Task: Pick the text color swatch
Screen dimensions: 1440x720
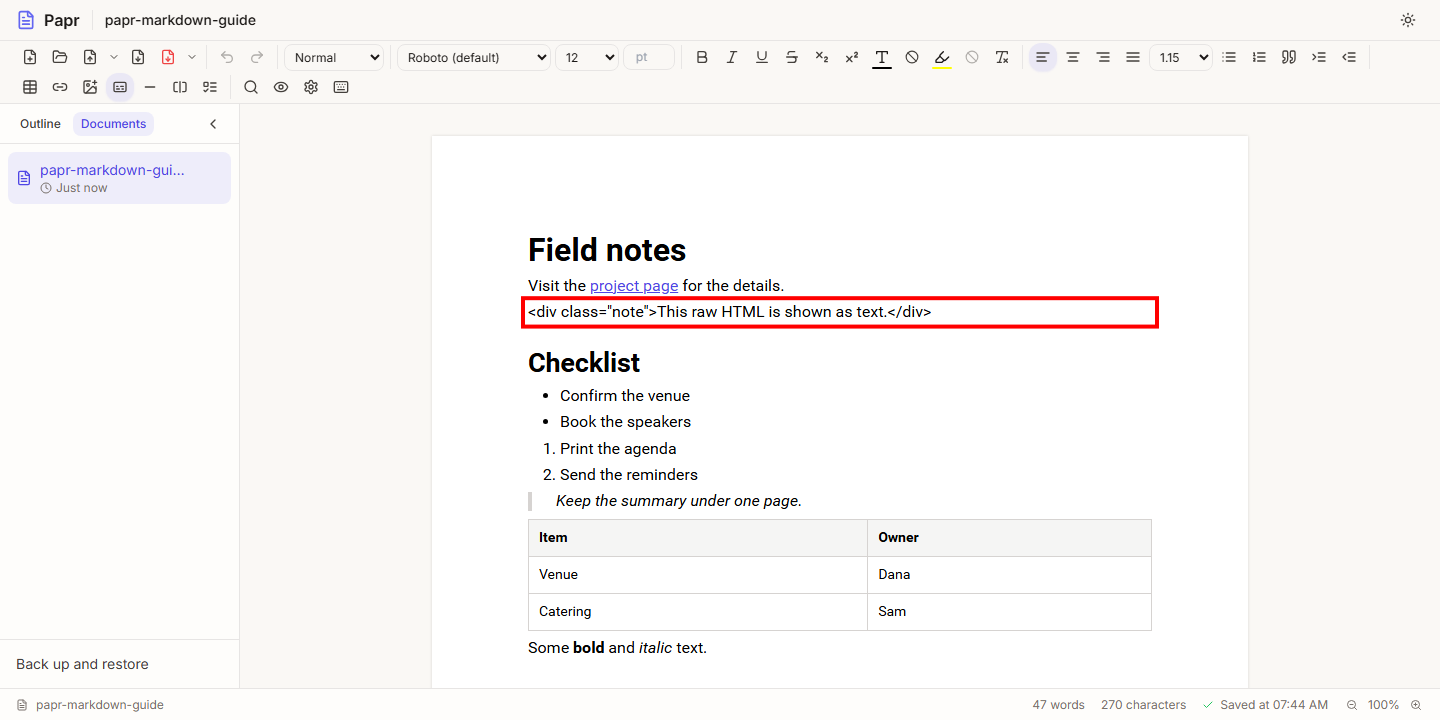Action: 882,57
